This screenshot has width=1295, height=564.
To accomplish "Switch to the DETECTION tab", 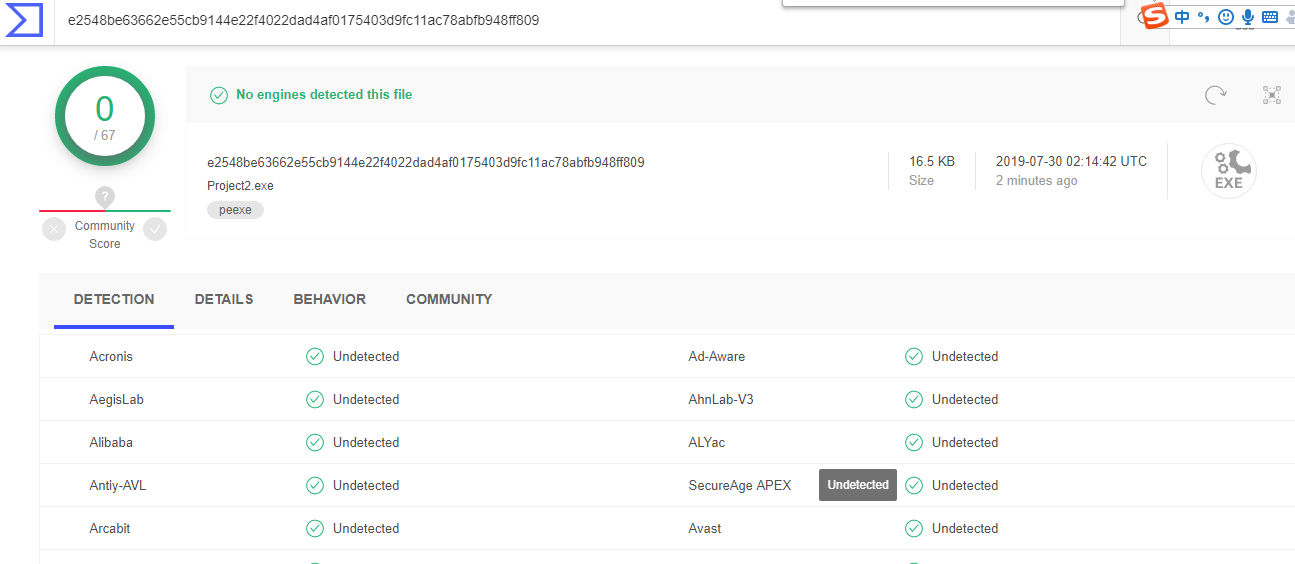I will (x=114, y=299).
